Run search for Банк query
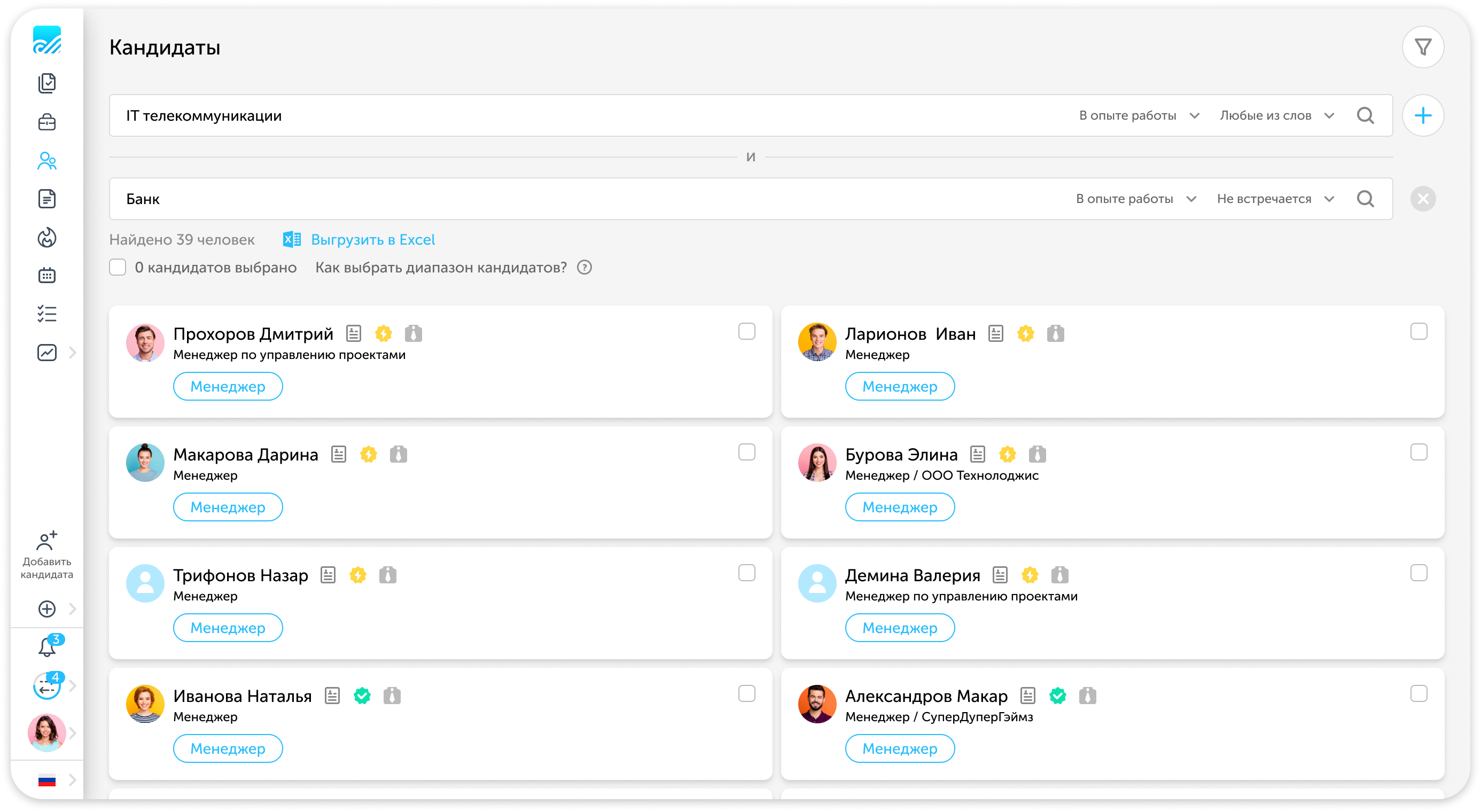Viewport: 1481px width, 812px height. (x=1366, y=199)
